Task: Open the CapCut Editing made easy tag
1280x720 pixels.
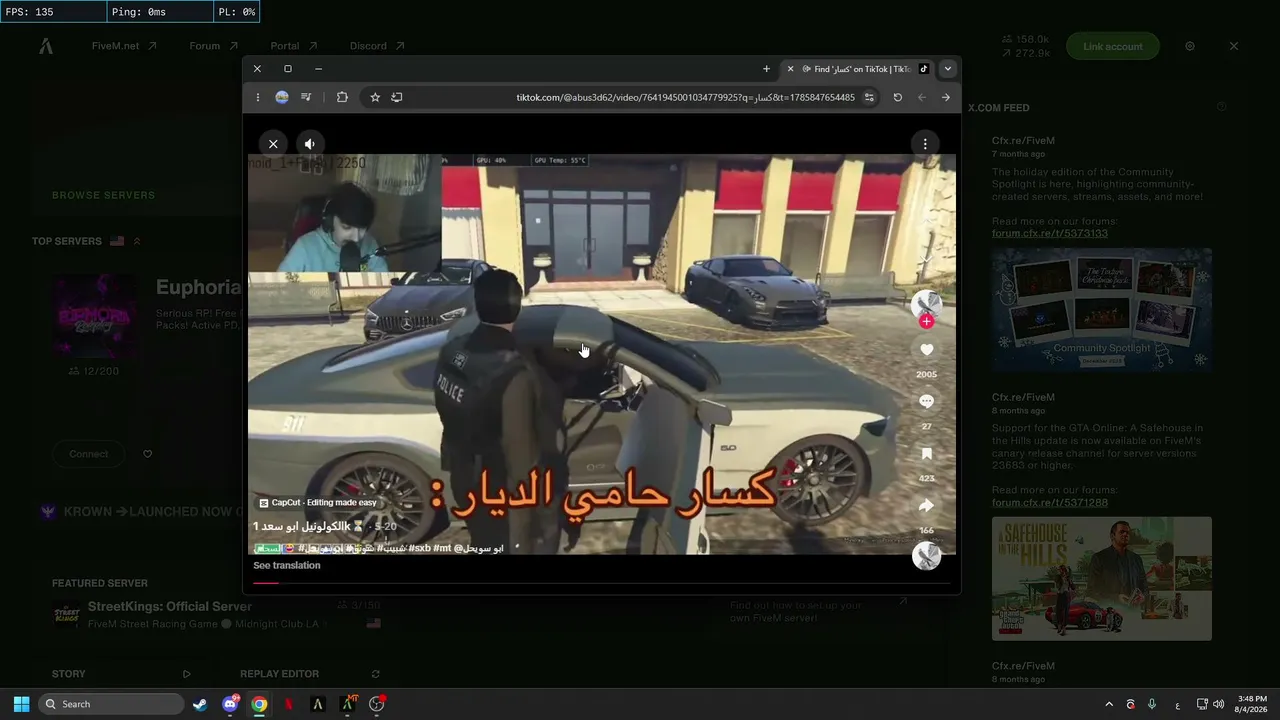Action: 318,503
